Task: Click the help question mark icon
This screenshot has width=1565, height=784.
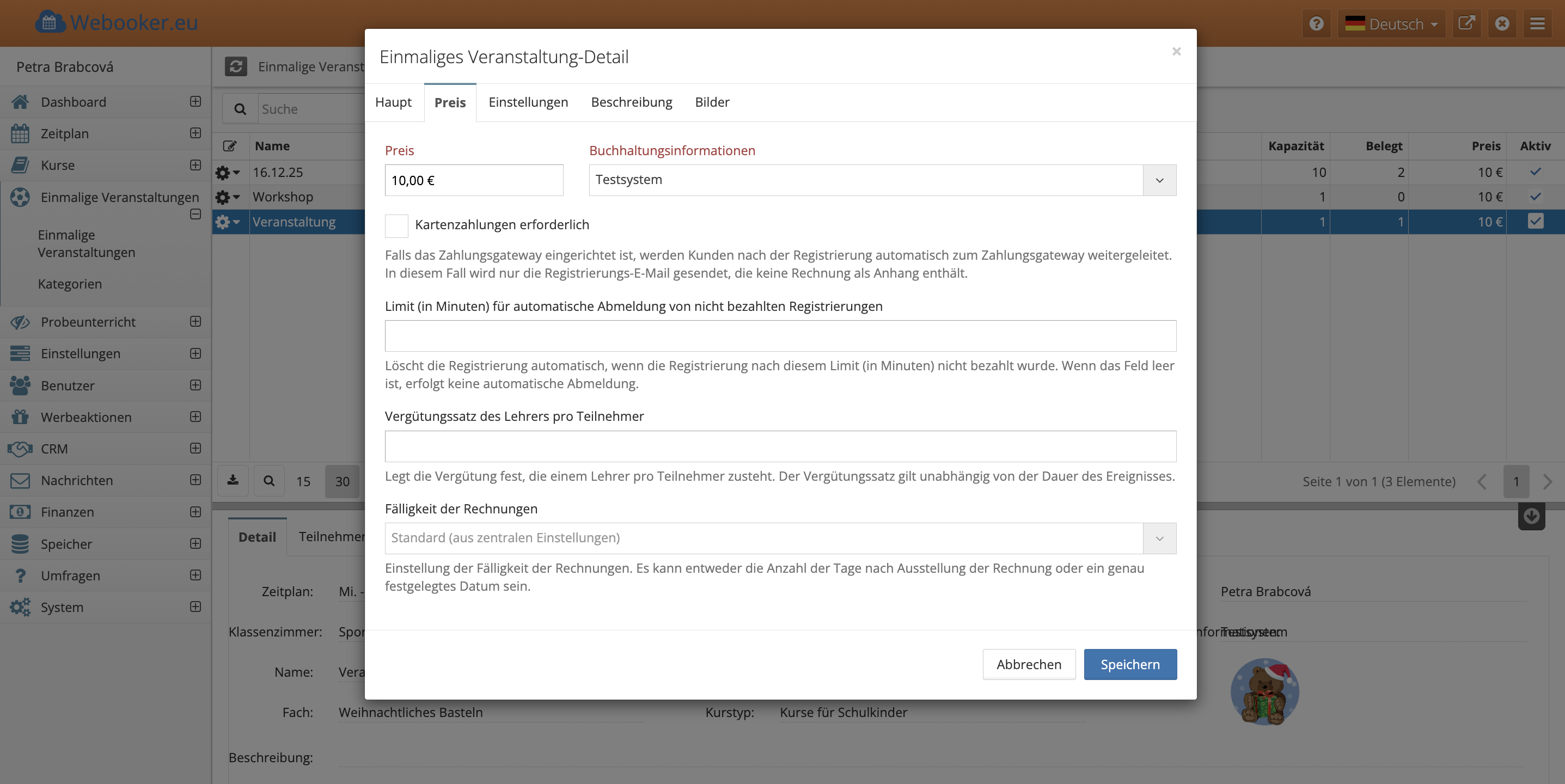Action: pos(1316,24)
